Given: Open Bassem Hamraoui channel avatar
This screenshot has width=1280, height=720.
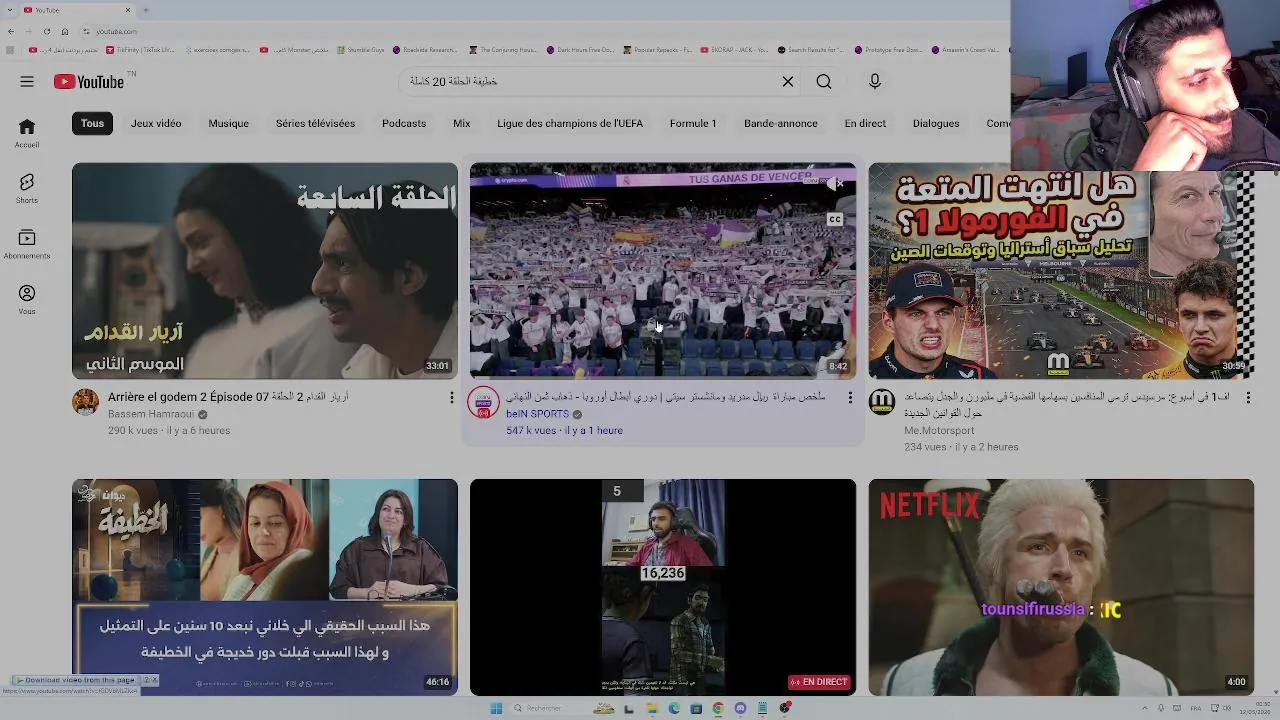Looking at the screenshot, I should (x=86, y=402).
